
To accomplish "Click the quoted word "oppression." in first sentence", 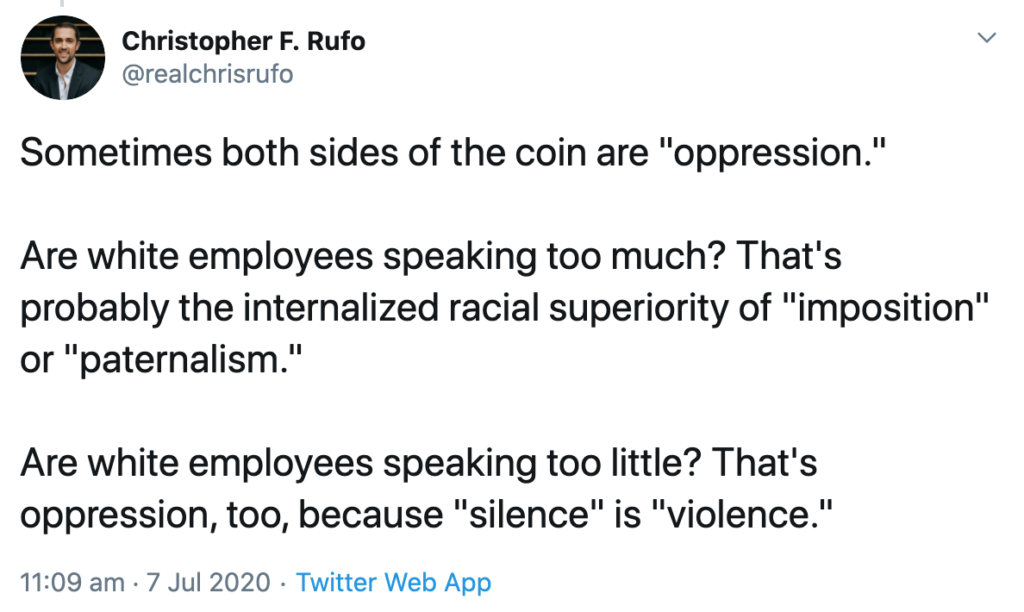I will click(773, 153).
